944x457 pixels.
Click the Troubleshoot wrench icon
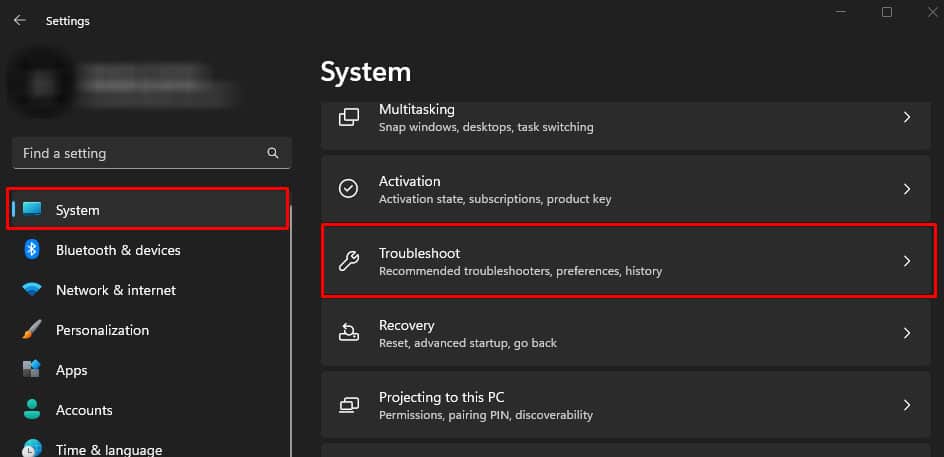pyautogui.click(x=349, y=261)
